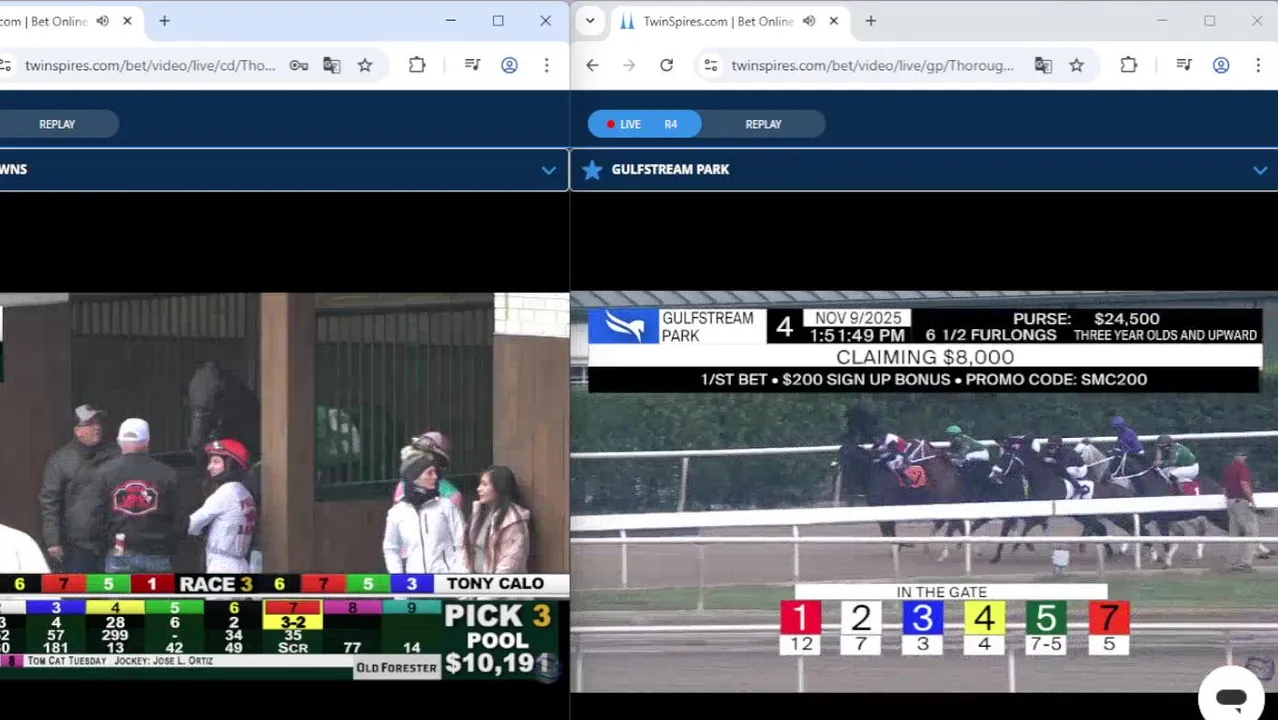This screenshot has height=720, width=1278.
Task: Reload the page in right window
Action: tap(666, 65)
